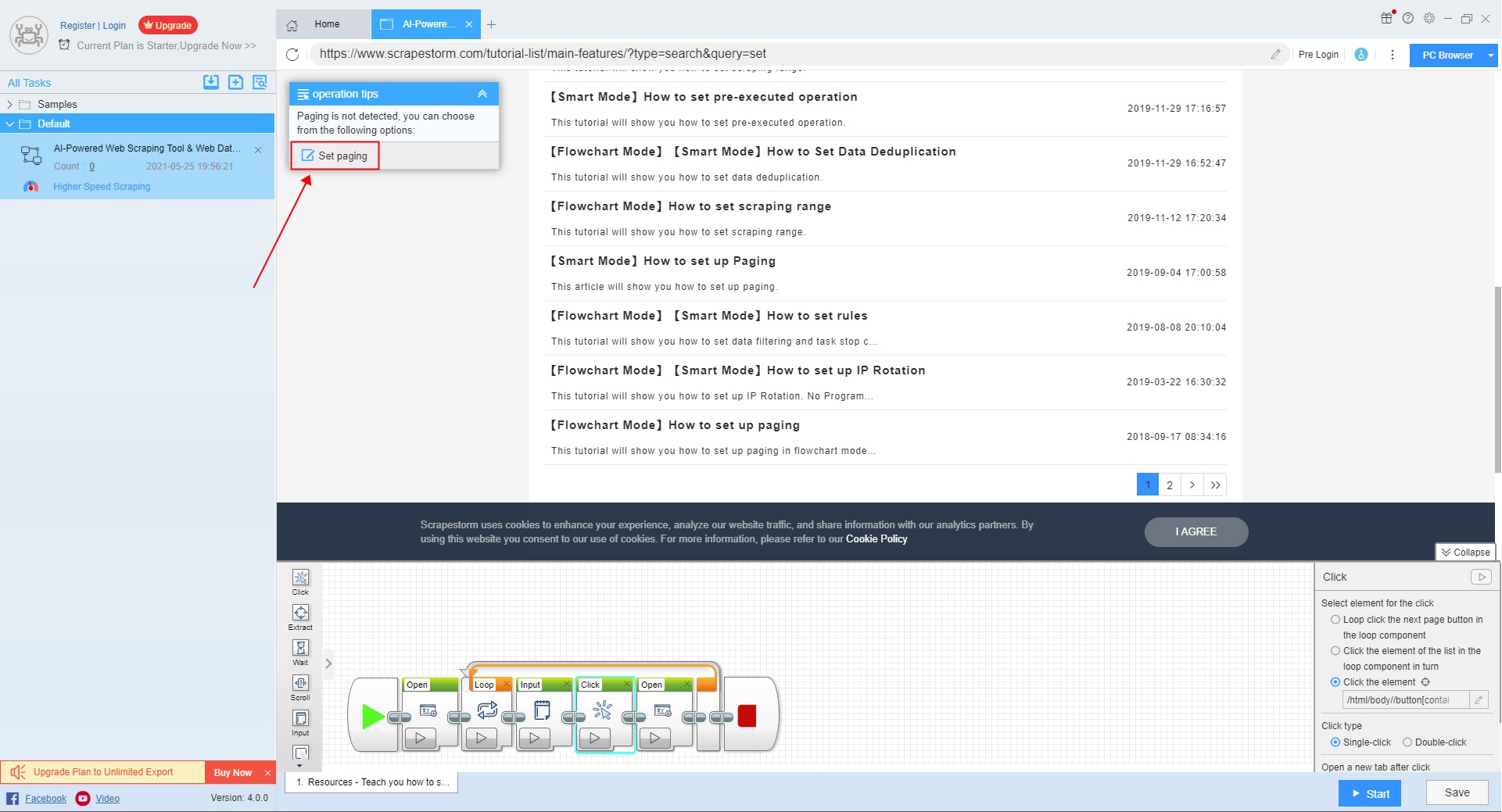This screenshot has width=1502, height=812.
Task: Collapse the Default folder
Action: point(9,123)
